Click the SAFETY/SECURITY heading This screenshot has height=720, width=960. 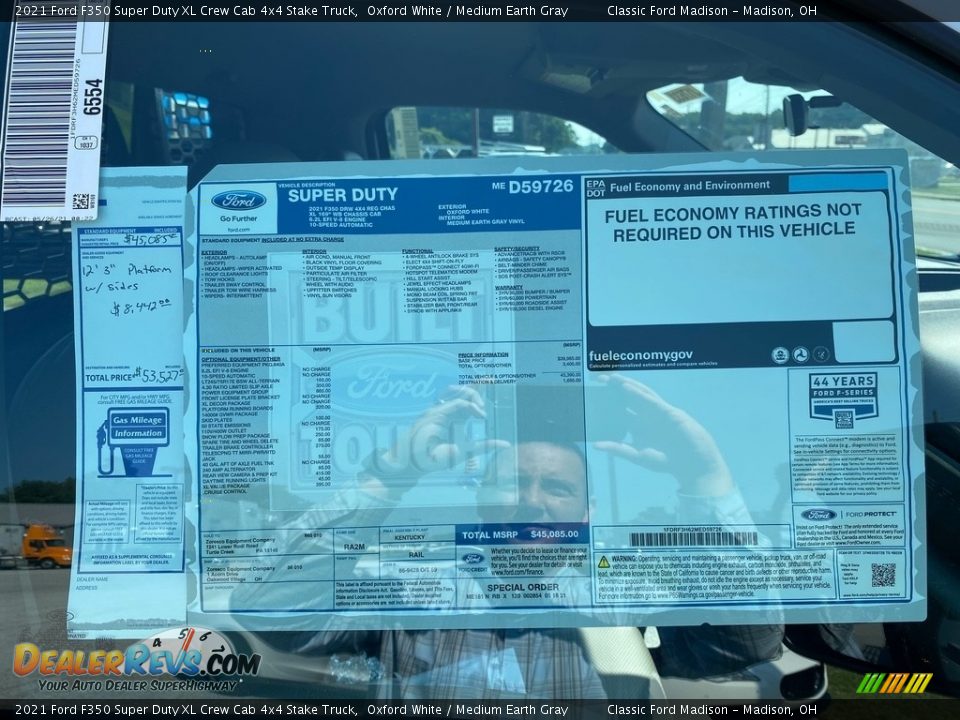click(517, 249)
